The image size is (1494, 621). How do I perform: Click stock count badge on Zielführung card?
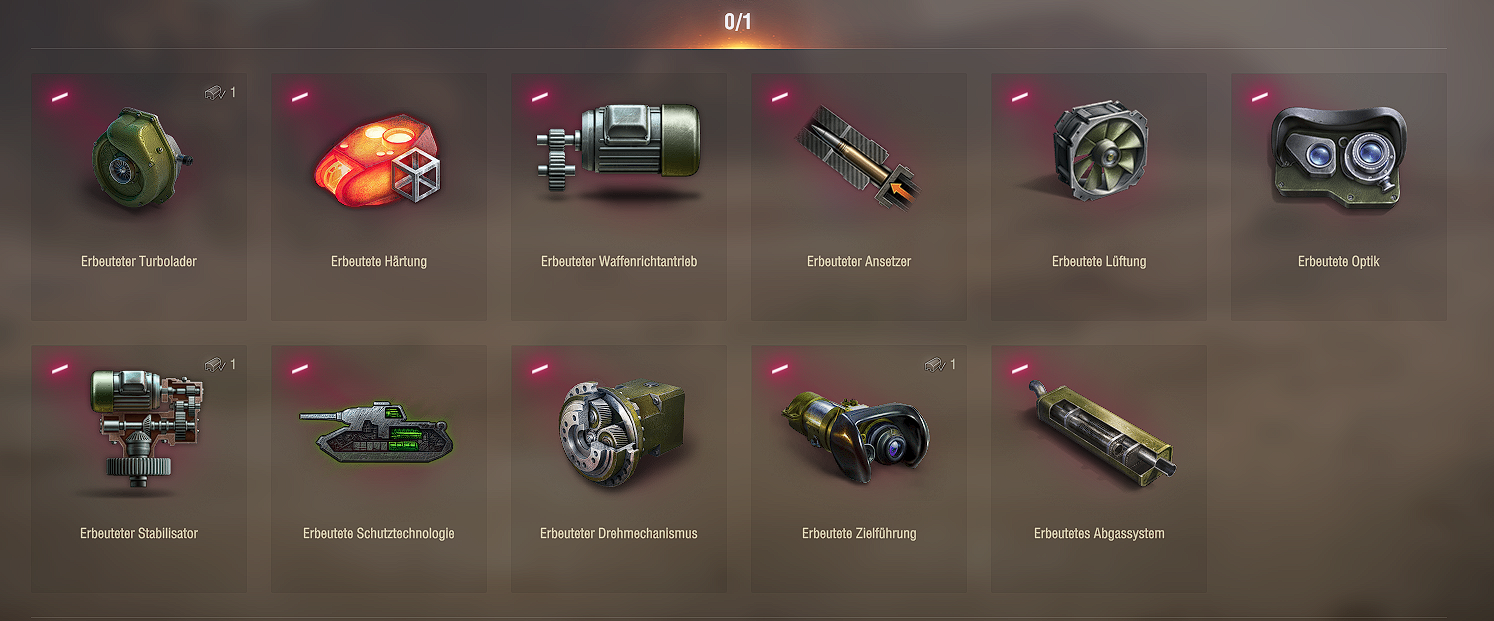941,365
